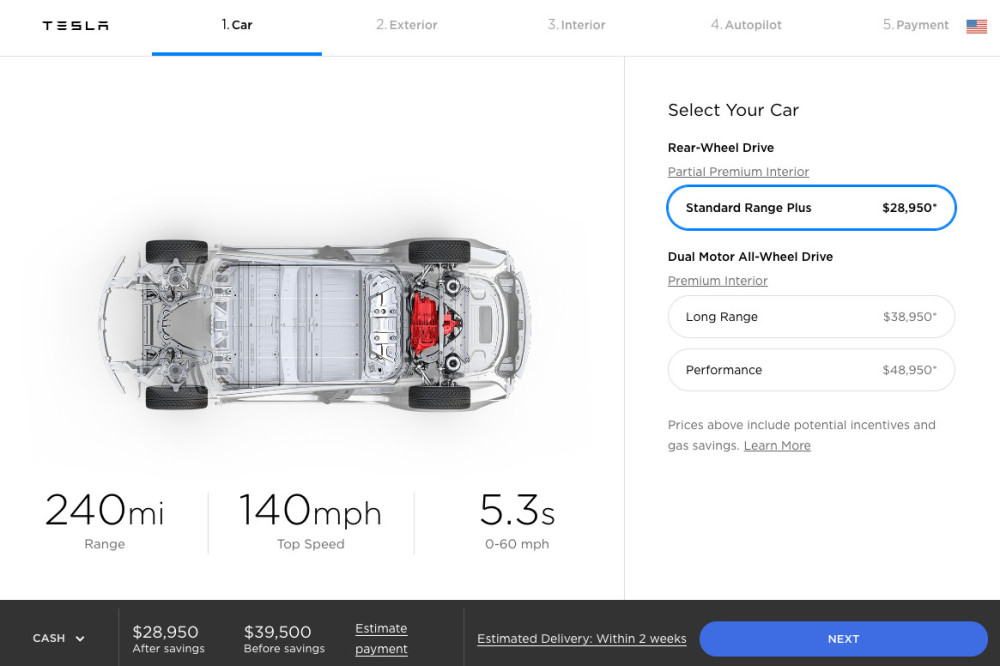Click the Premium Interior link
Screen dimensions: 1000x666
tap(717, 281)
